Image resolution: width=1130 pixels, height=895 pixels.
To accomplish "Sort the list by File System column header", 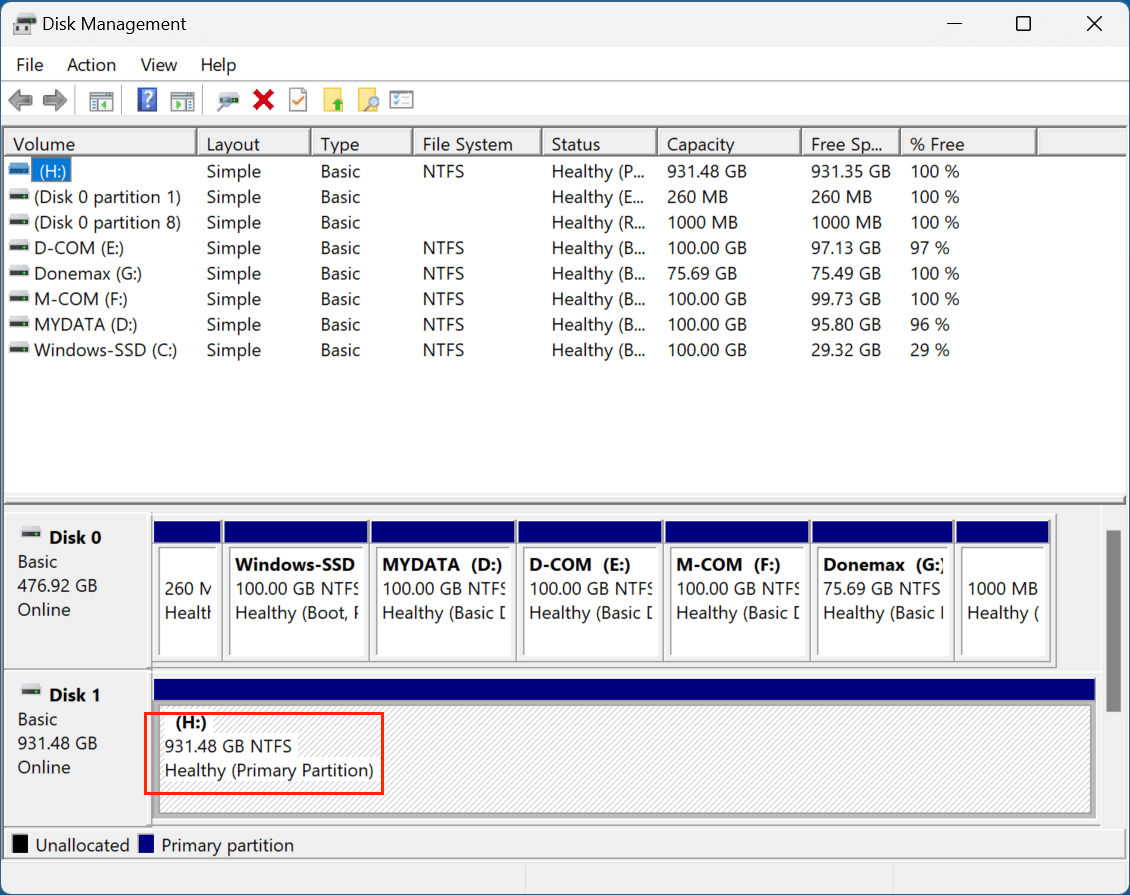I will pyautogui.click(x=467, y=144).
